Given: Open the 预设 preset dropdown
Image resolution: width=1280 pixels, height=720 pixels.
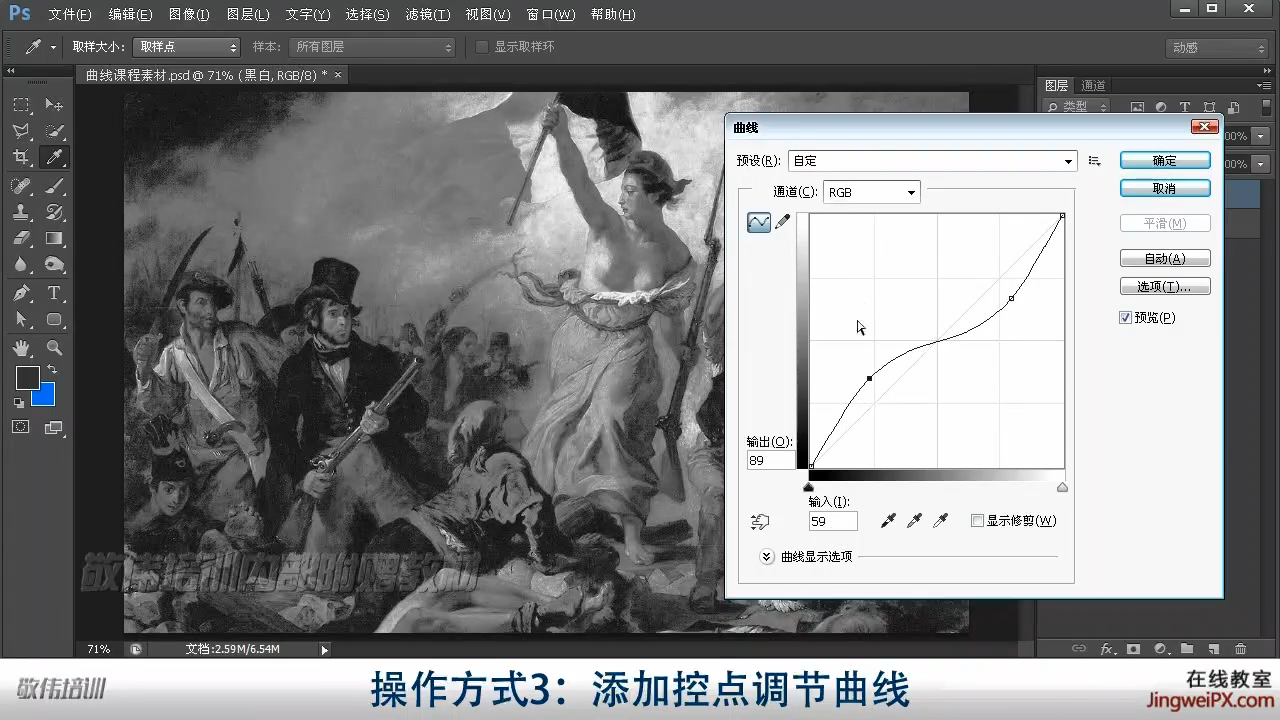Looking at the screenshot, I should 932,161.
